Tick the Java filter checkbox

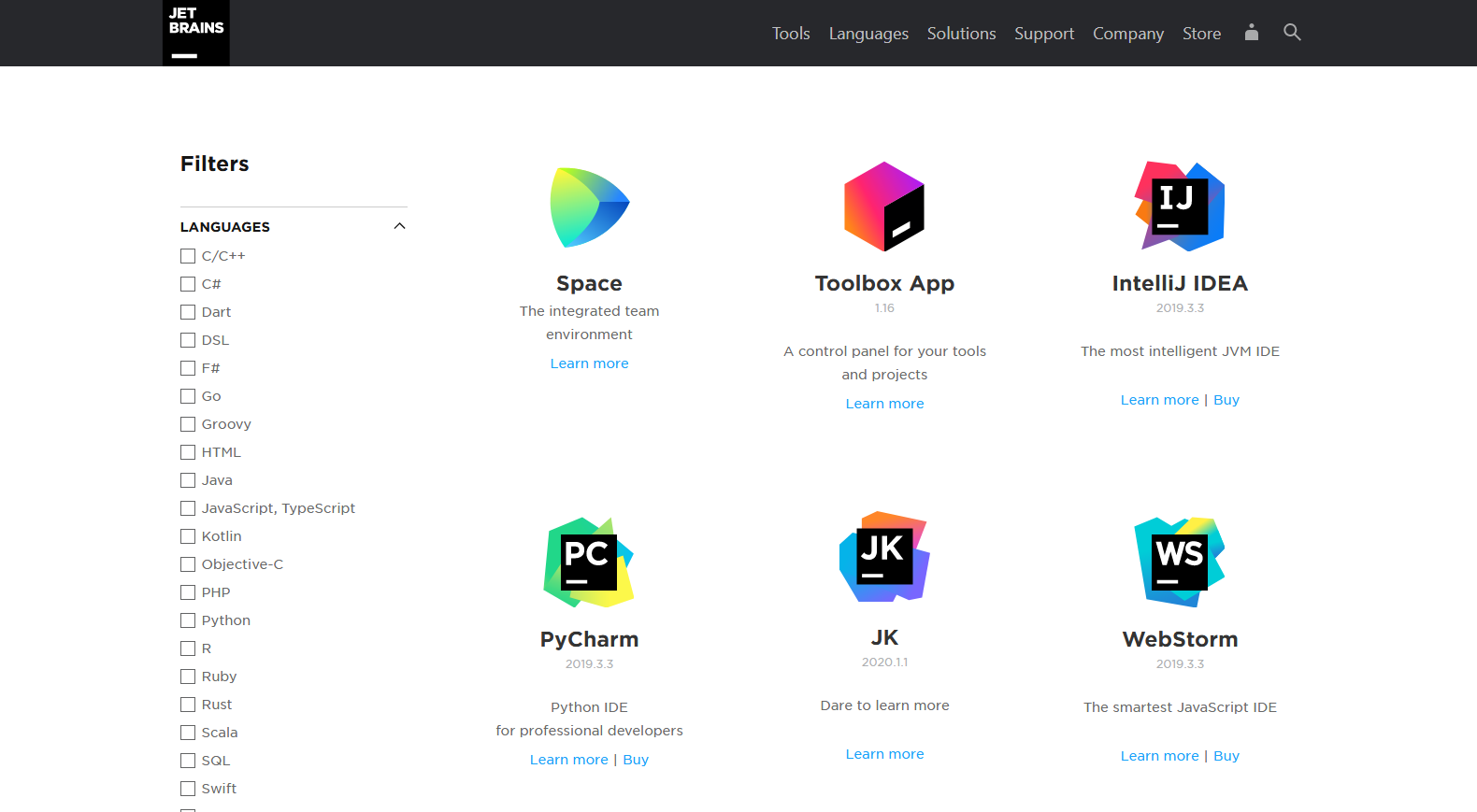(x=188, y=480)
